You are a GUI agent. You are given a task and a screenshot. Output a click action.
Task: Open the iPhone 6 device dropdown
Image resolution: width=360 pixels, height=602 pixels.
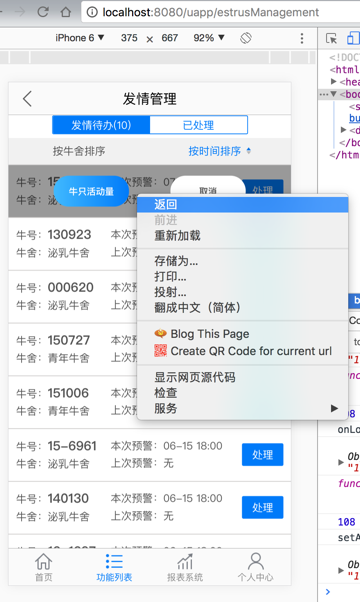tap(80, 38)
